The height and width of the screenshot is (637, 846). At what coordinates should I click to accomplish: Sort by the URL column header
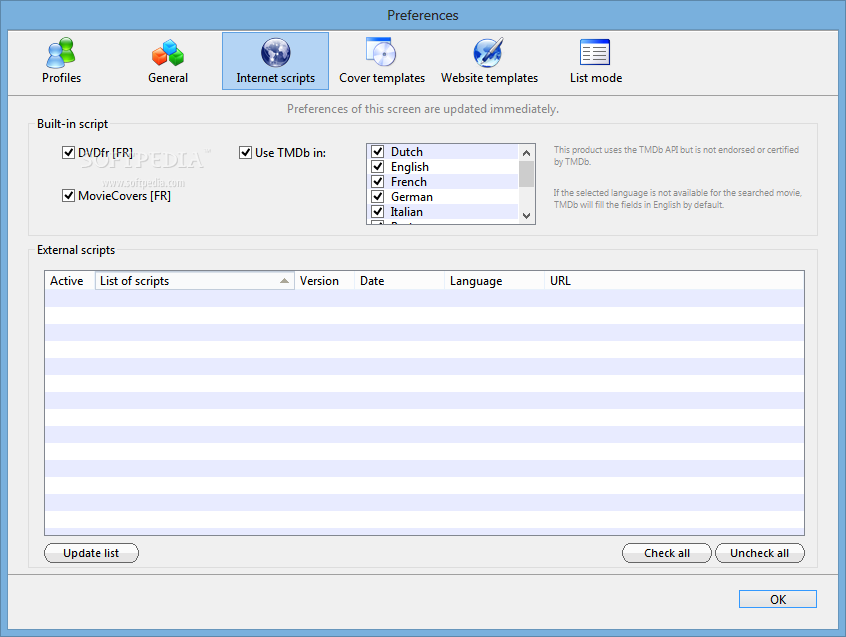pyautogui.click(x=674, y=280)
